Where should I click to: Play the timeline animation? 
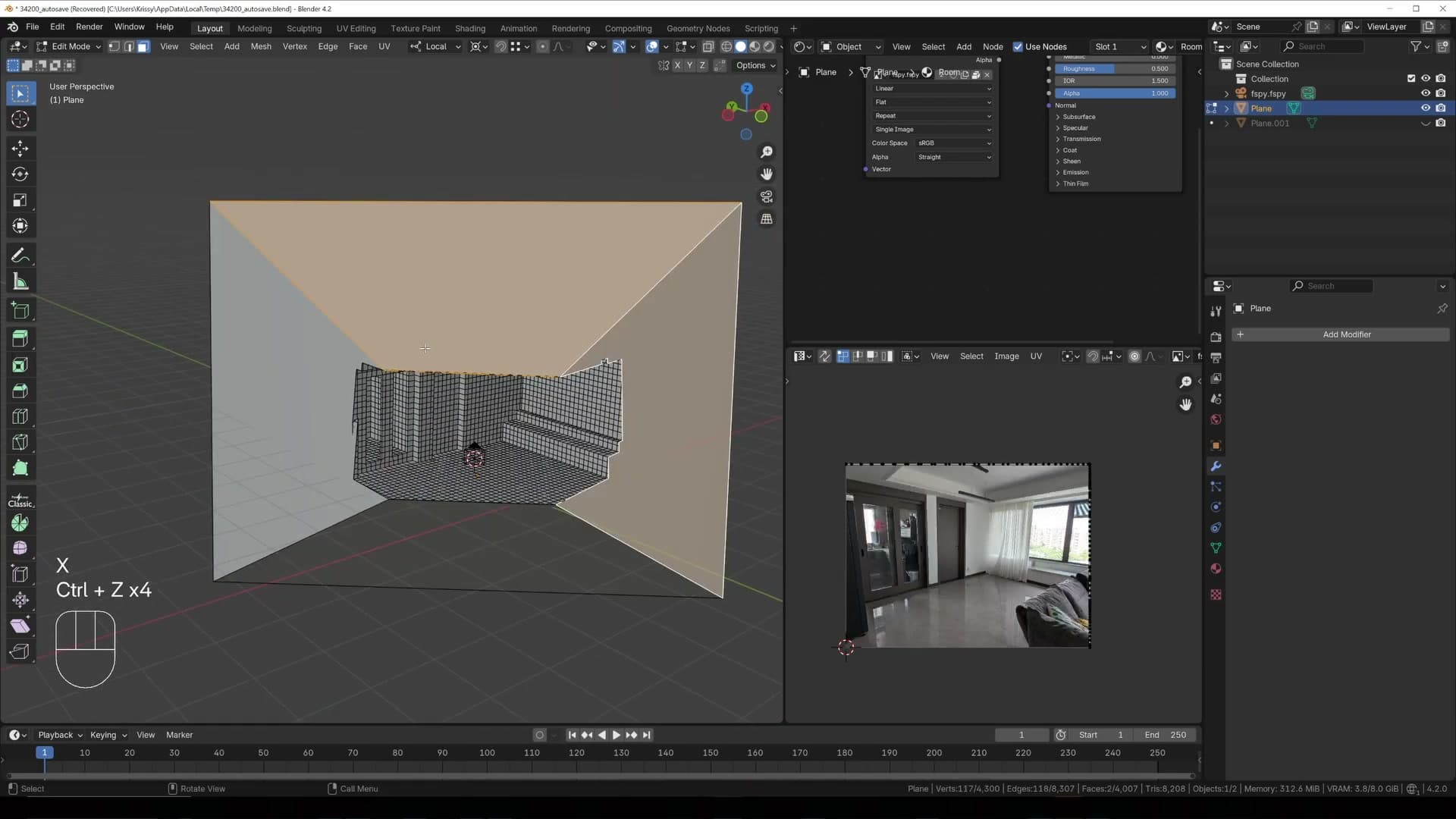(x=616, y=735)
